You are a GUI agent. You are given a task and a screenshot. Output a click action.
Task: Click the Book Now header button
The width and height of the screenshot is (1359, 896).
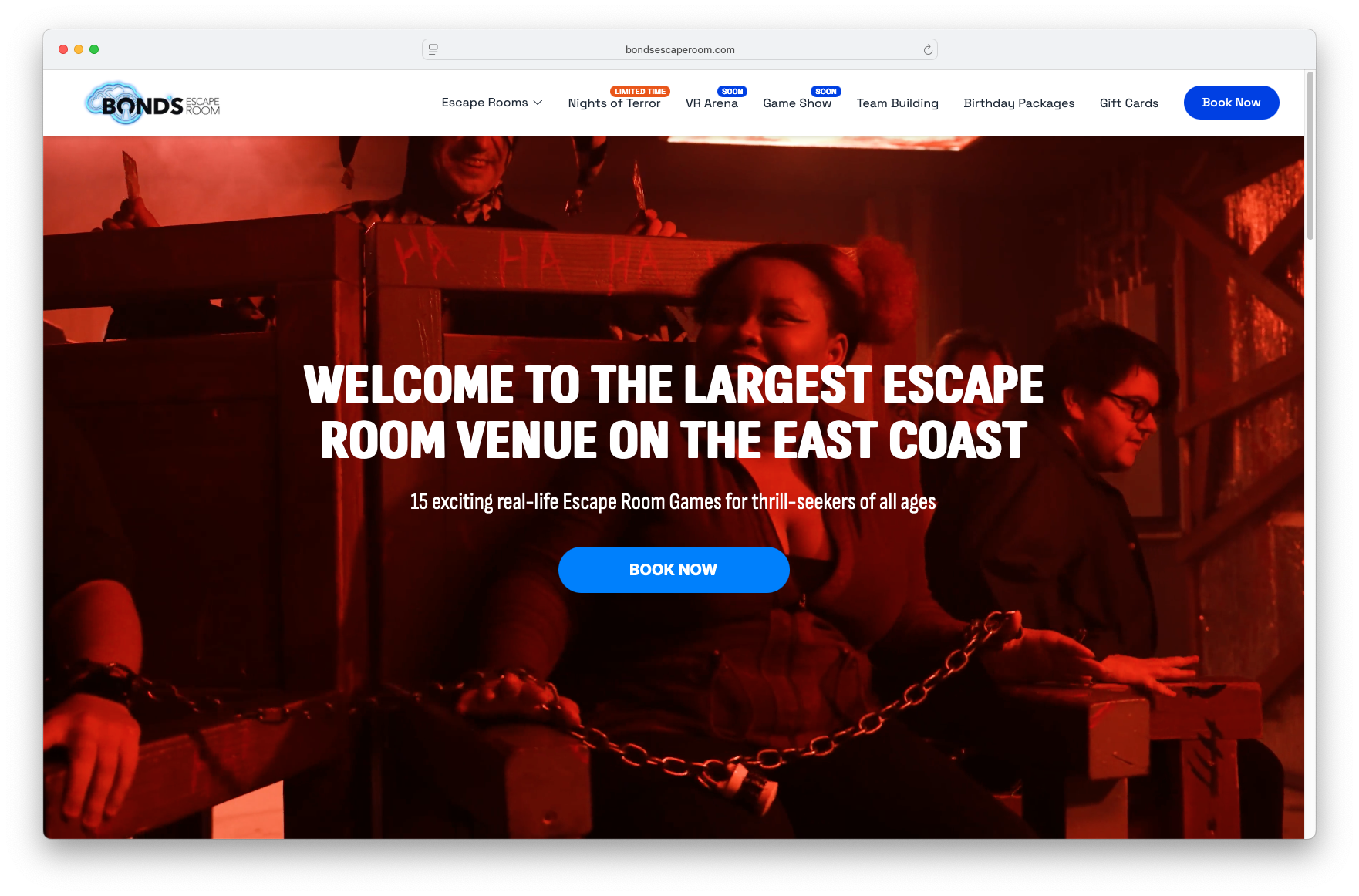1231,103
